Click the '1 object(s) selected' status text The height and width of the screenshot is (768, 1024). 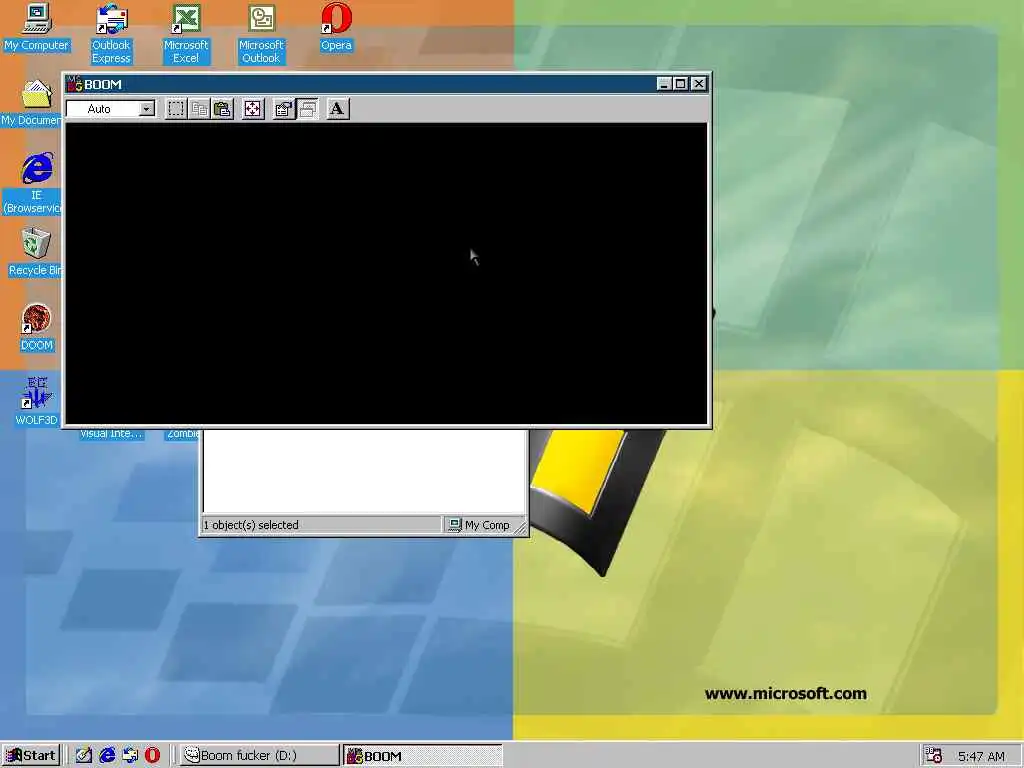point(251,525)
